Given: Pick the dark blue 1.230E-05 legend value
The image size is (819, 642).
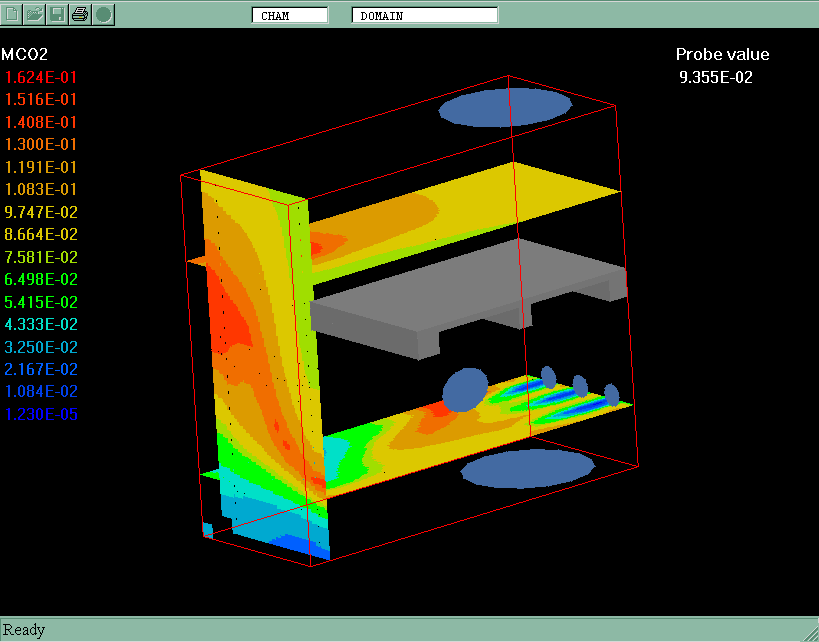Looking at the screenshot, I should (x=41, y=414).
